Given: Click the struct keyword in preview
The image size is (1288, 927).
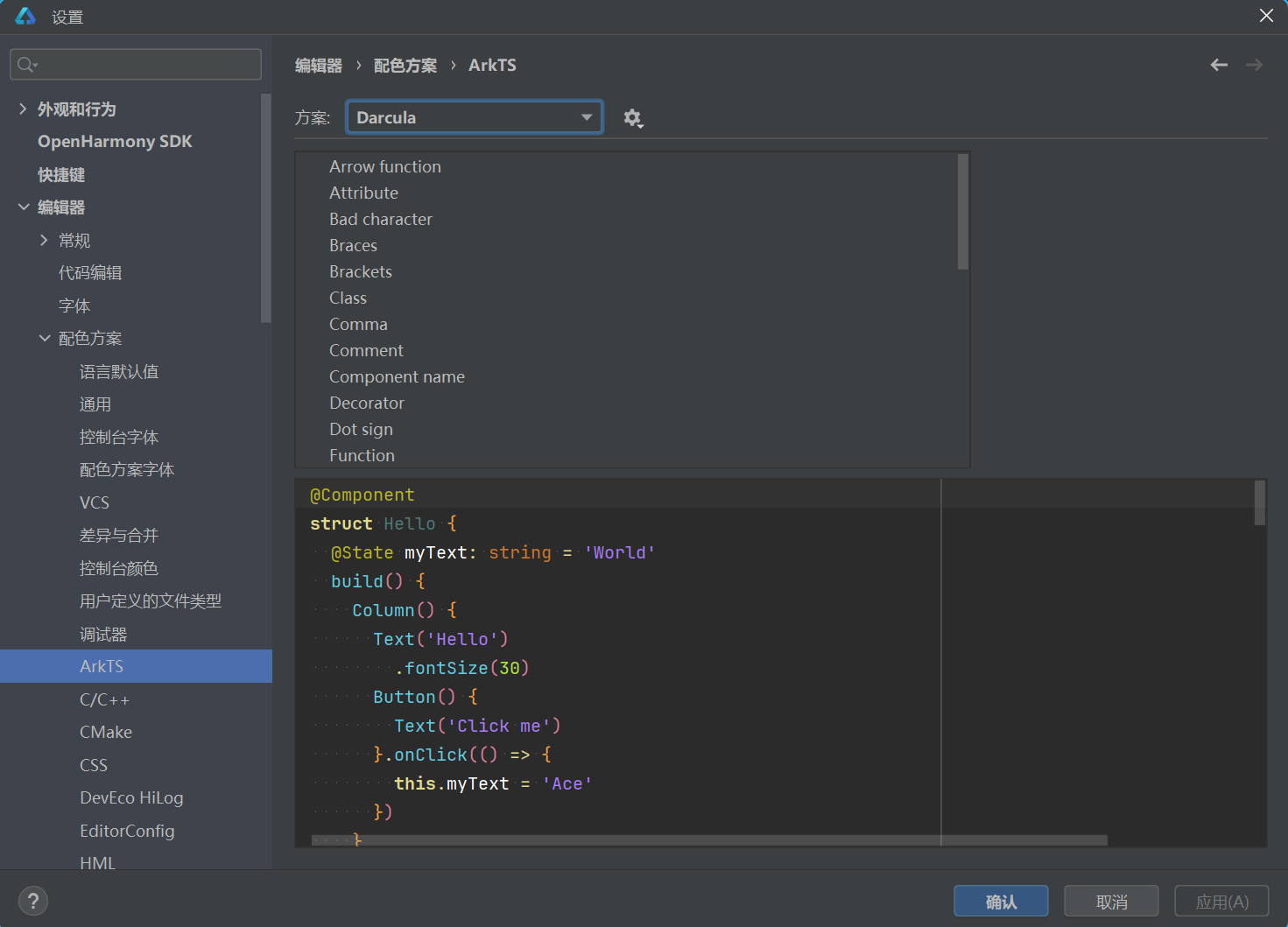Looking at the screenshot, I should pos(341,523).
